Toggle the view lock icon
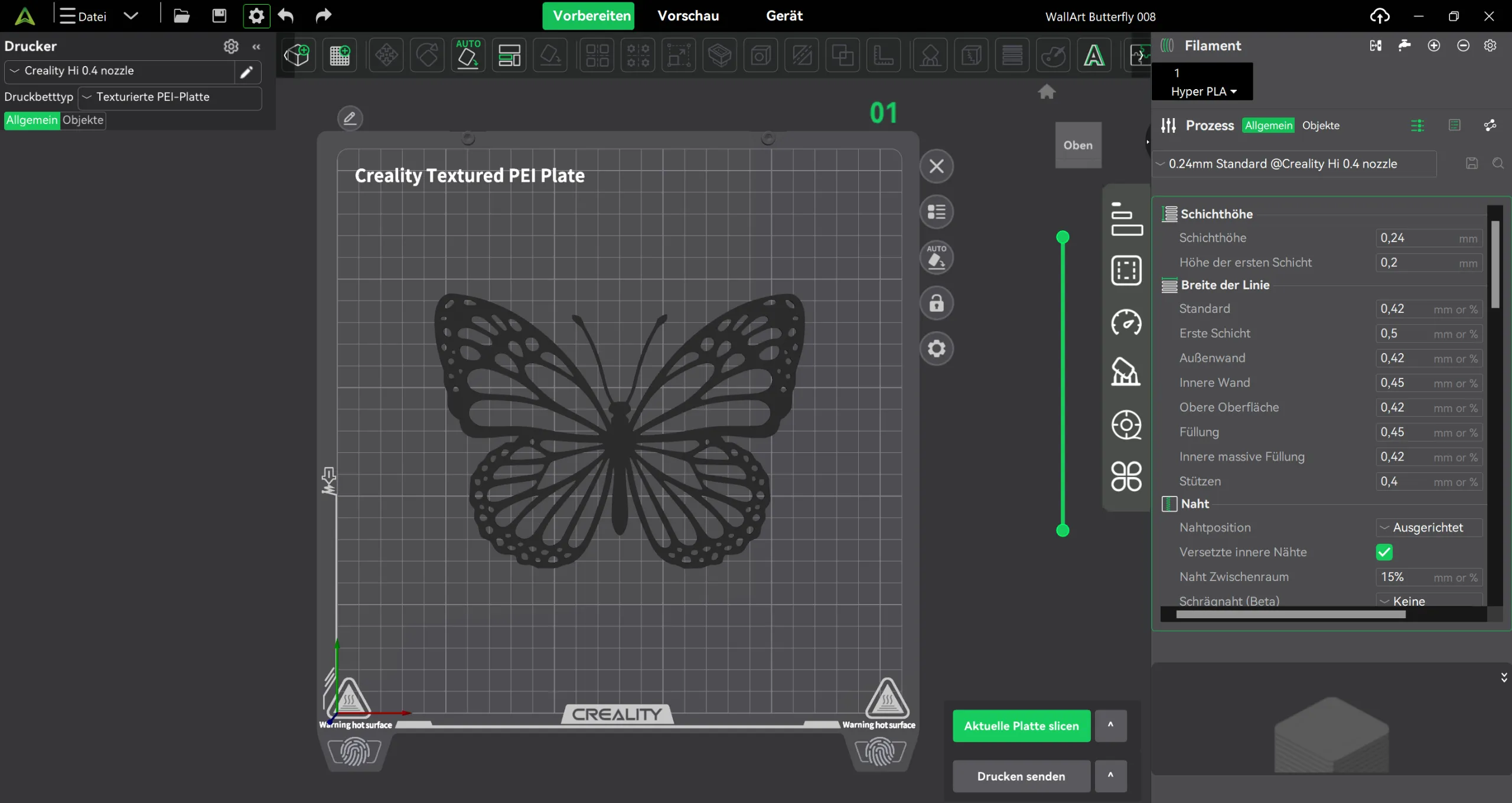1512x803 pixels. tap(937, 303)
